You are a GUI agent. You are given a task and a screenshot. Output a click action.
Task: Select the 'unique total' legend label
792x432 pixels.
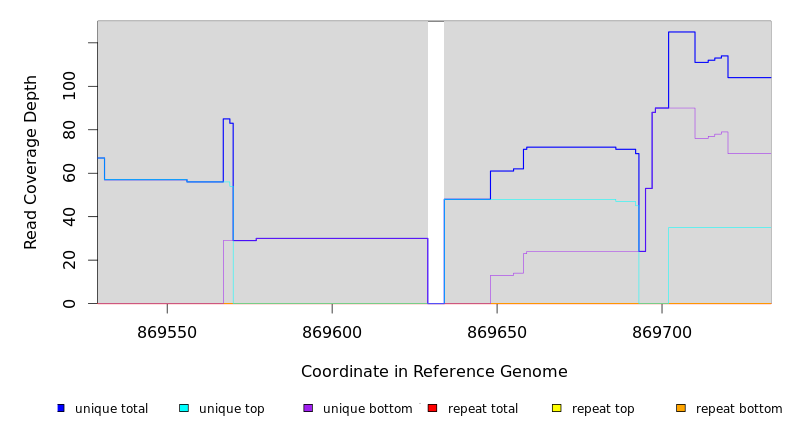(x=111, y=409)
